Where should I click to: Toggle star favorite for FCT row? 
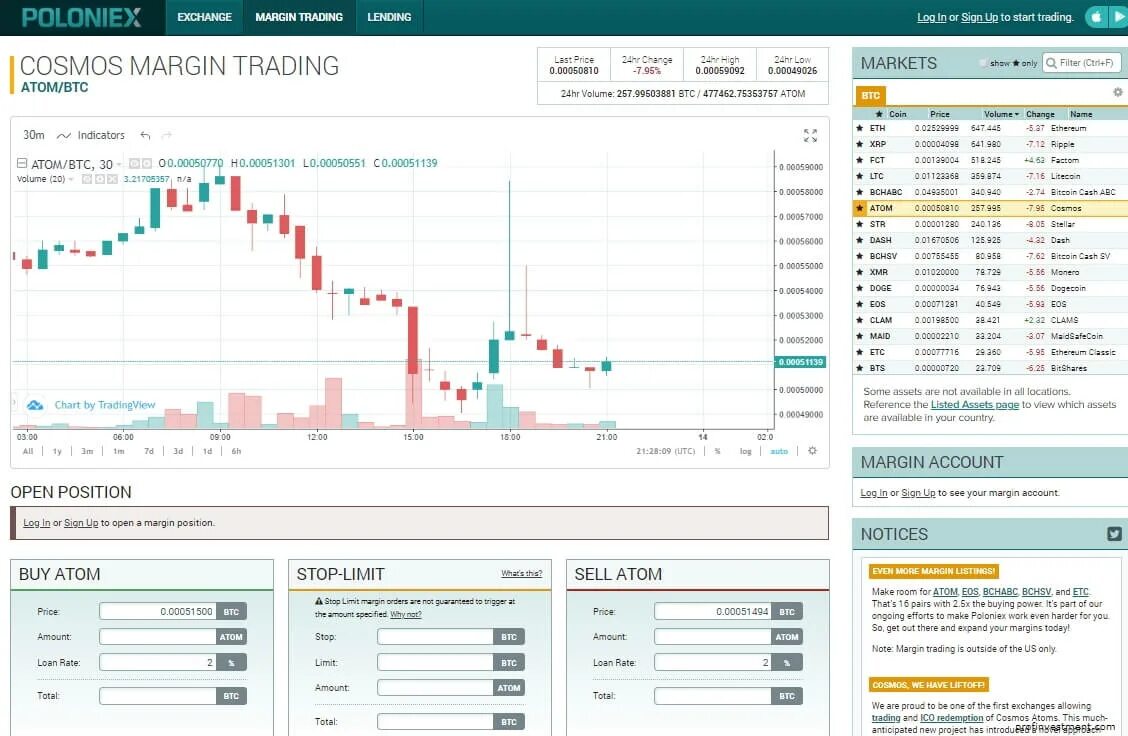tap(860, 160)
